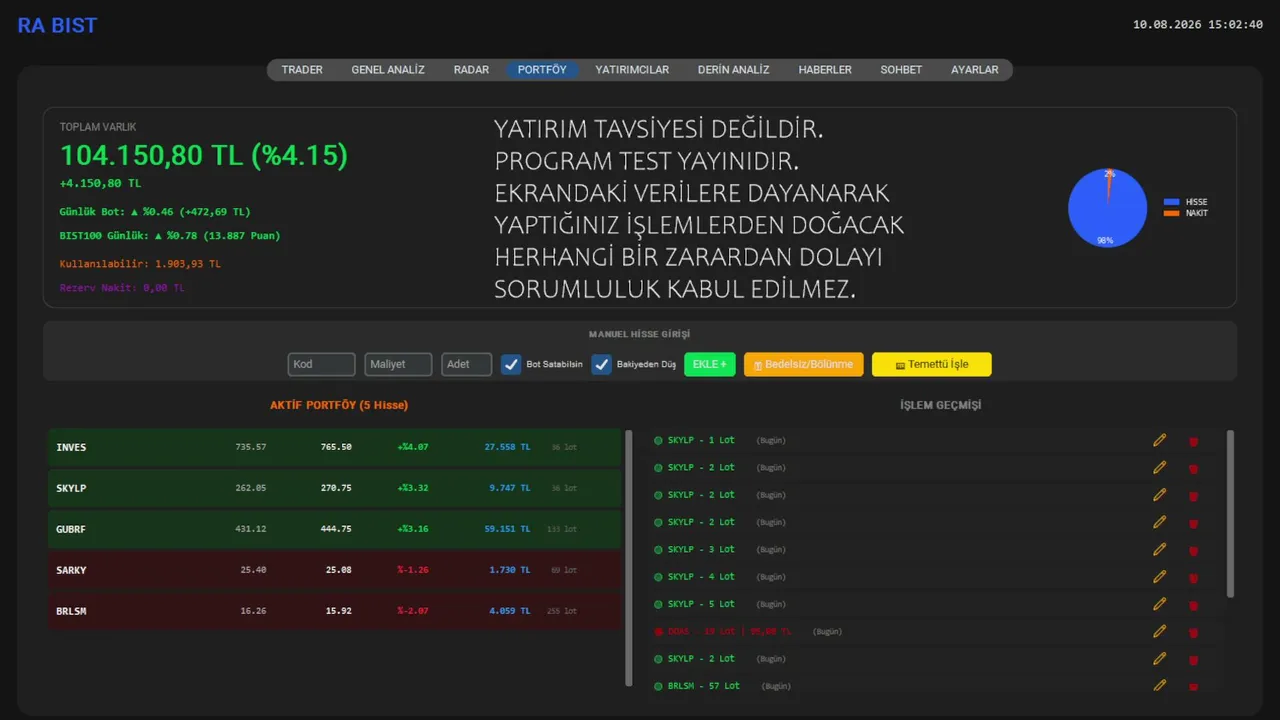Open the AYARLAR settings tab

tap(975, 70)
